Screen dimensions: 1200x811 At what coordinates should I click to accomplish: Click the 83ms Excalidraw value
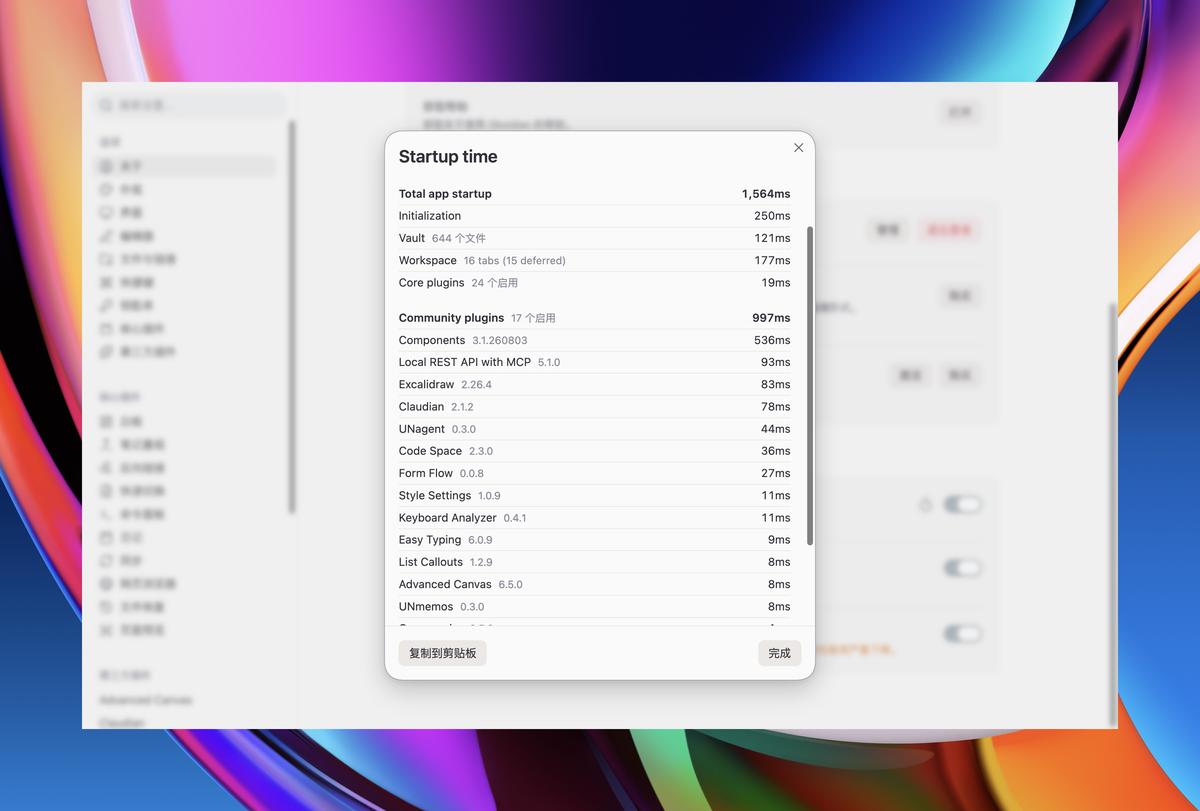(x=775, y=384)
